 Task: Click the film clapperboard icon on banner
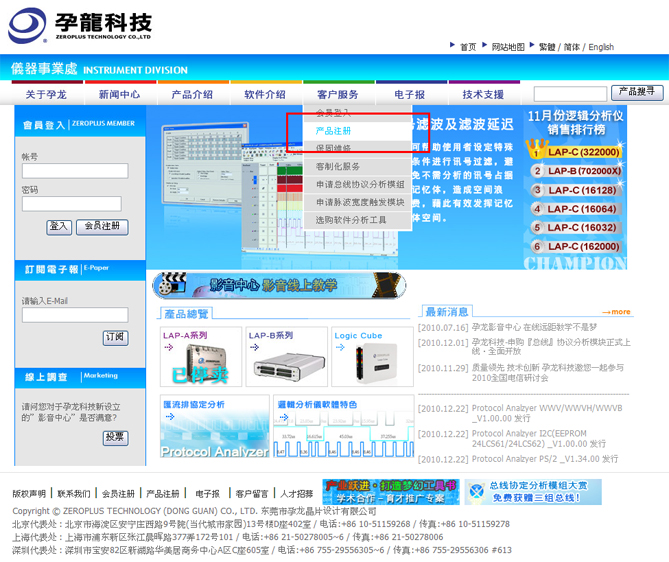pos(171,285)
